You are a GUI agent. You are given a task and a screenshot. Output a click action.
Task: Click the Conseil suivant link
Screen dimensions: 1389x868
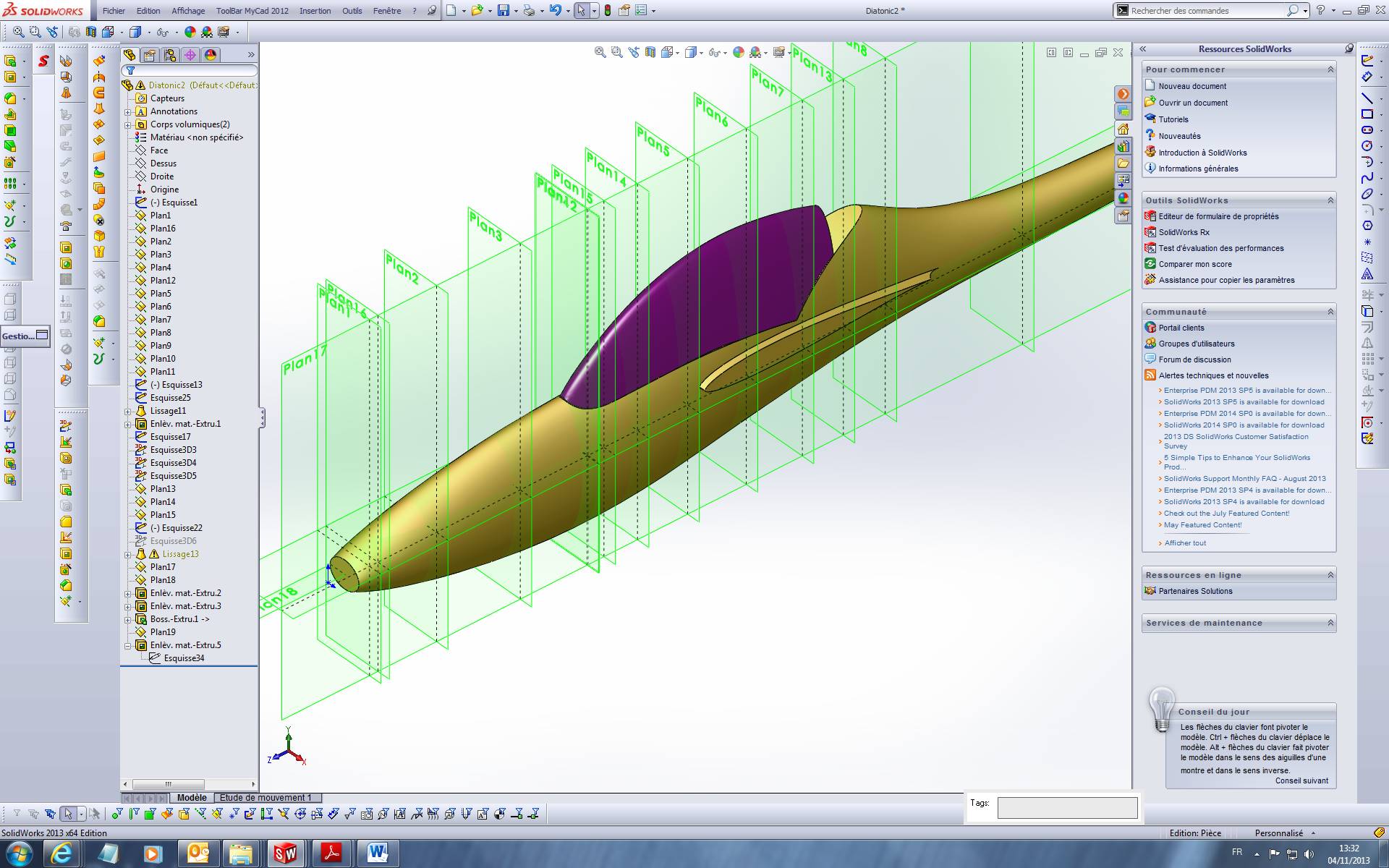pyautogui.click(x=1301, y=780)
